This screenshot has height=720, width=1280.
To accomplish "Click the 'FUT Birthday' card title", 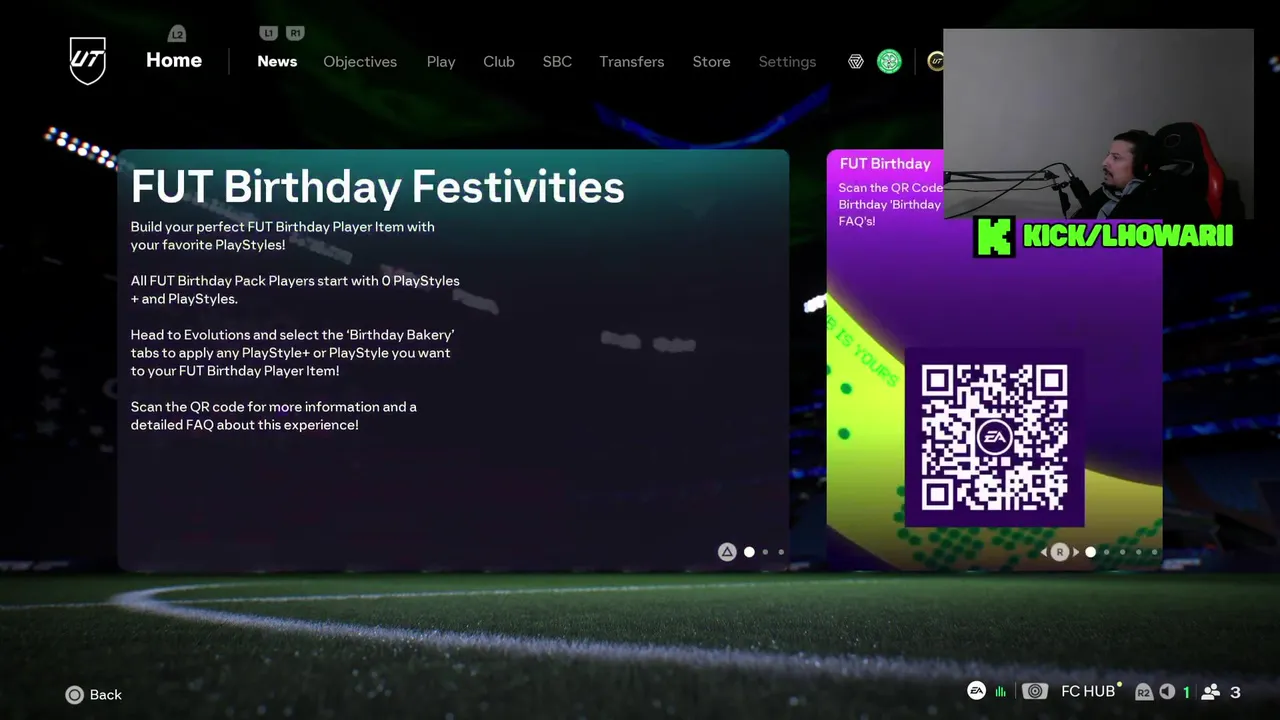I will [885, 164].
